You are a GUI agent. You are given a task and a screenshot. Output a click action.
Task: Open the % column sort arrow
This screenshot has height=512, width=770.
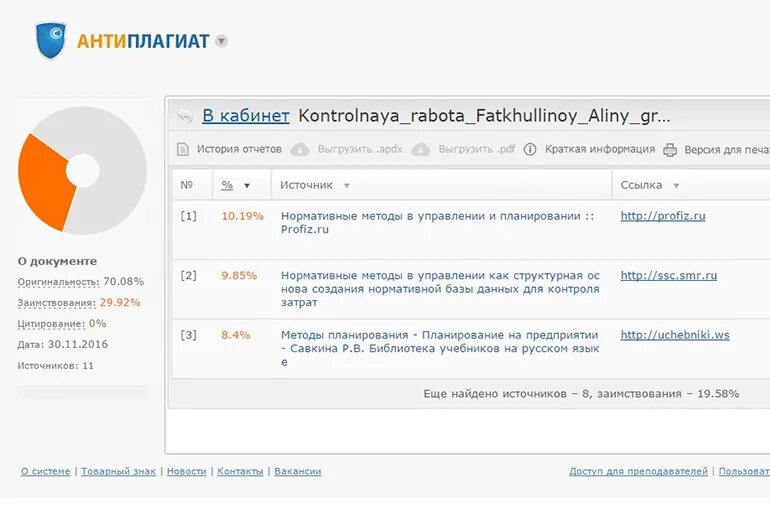247,186
